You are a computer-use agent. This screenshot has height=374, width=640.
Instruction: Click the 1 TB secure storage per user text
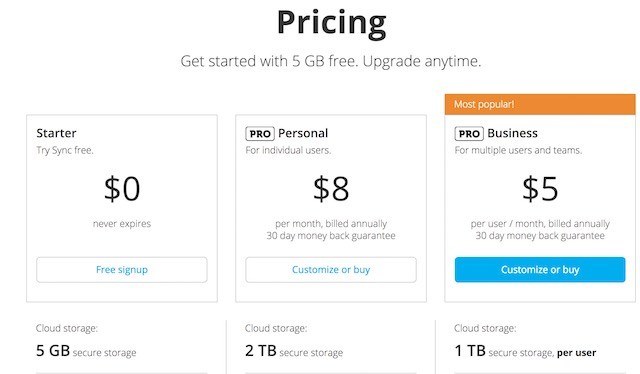pos(525,351)
